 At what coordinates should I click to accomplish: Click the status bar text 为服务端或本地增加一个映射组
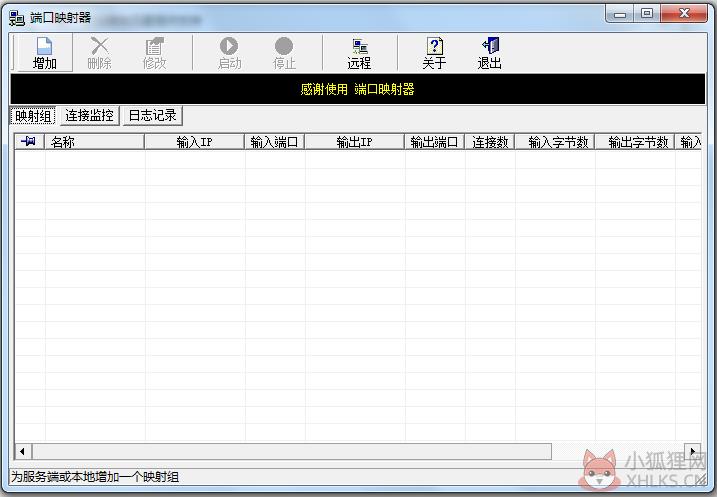click(x=95, y=477)
